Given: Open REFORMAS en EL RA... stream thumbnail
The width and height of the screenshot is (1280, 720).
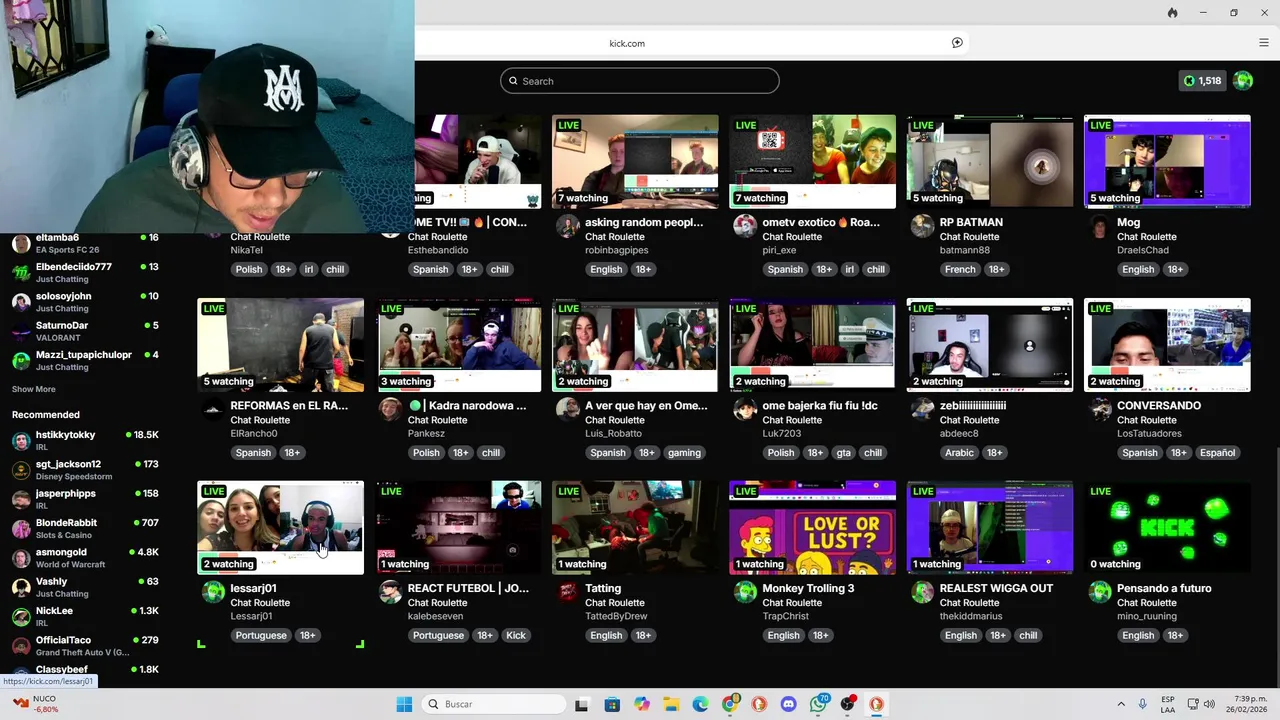Looking at the screenshot, I should [x=281, y=345].
